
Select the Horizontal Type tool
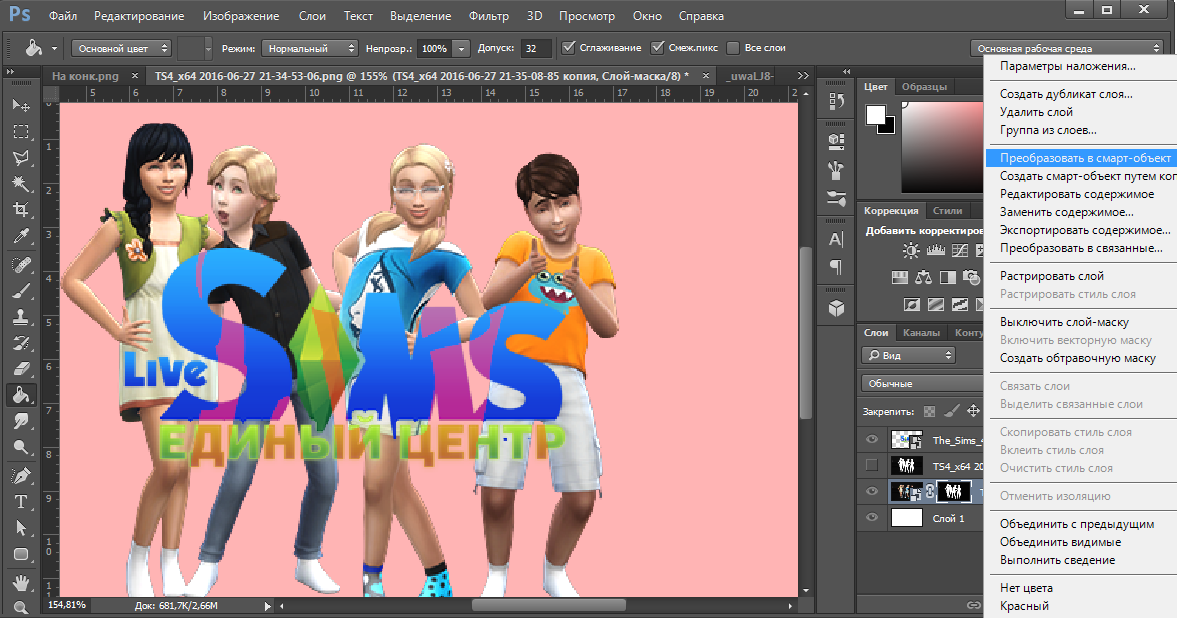click(x=21, y=502)
